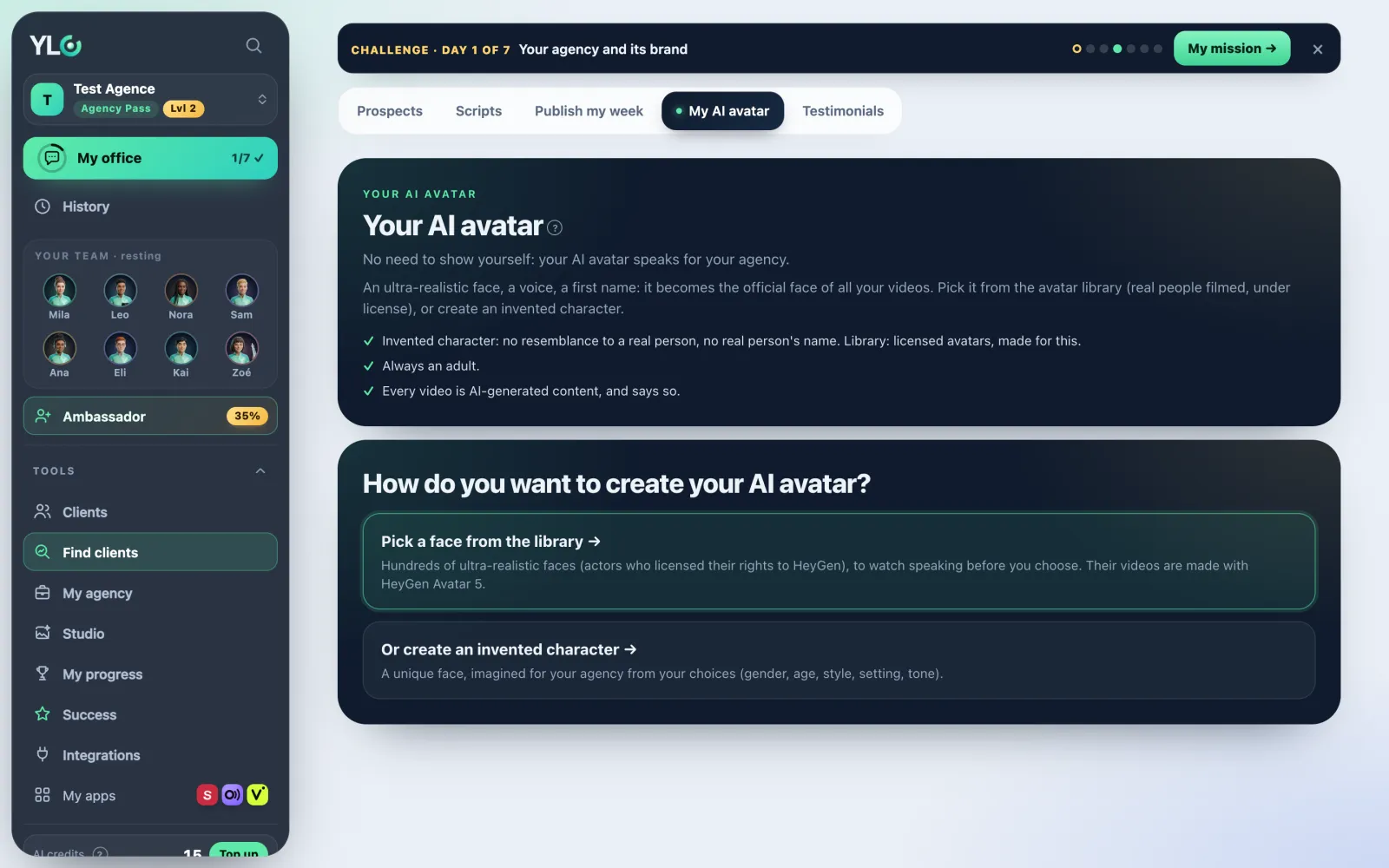This screenshot has height=868, width=1389.
Task: Click the History clock icon
Action: click(x=42, y=207)
